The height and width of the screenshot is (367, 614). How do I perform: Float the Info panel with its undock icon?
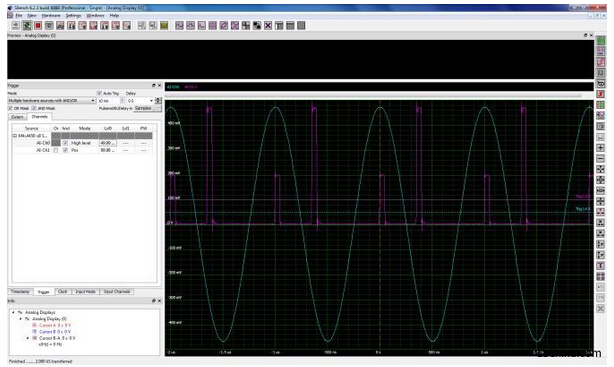pos(154,301)
